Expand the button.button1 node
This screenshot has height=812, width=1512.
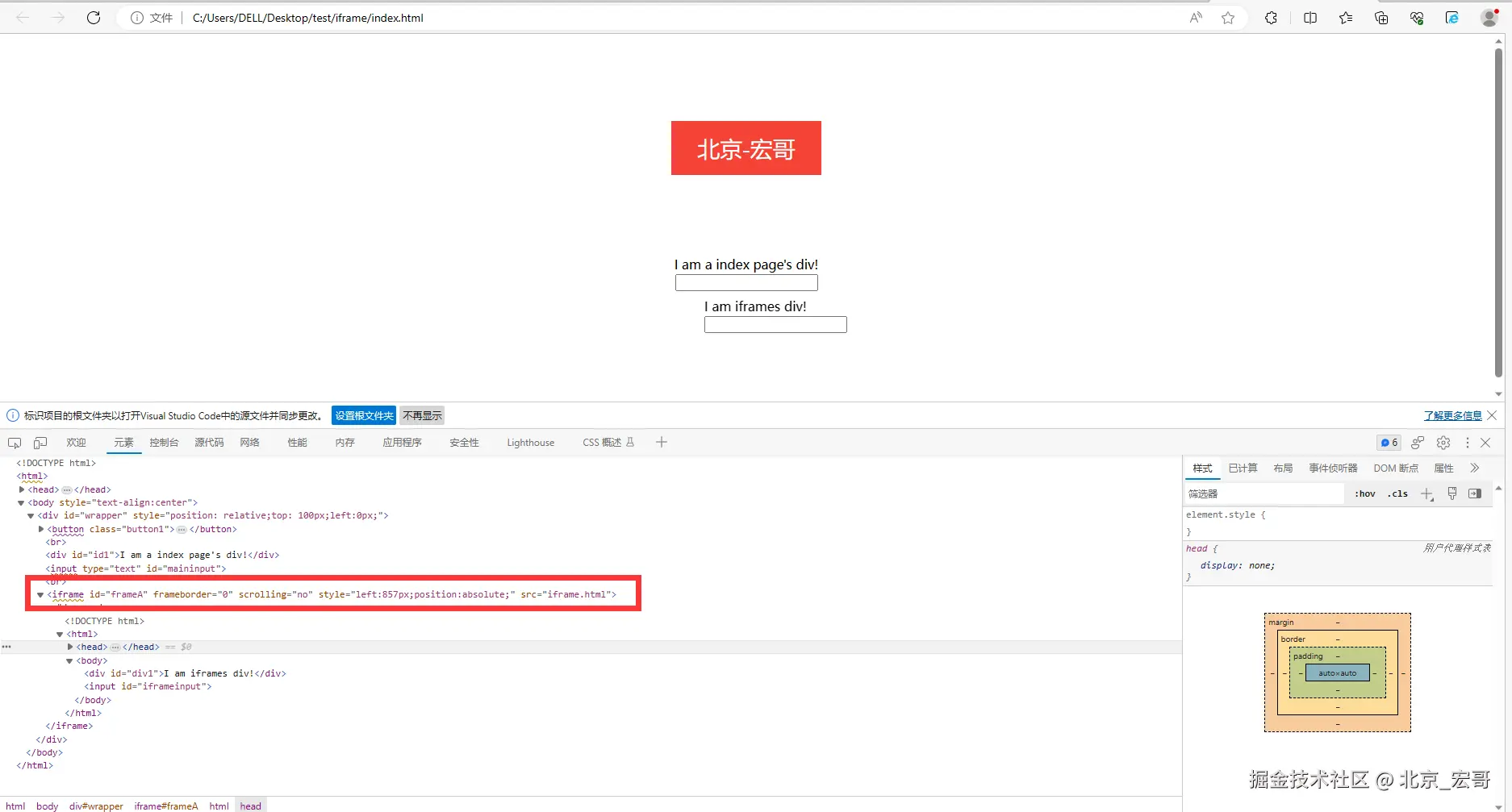[x=41, y=529]
